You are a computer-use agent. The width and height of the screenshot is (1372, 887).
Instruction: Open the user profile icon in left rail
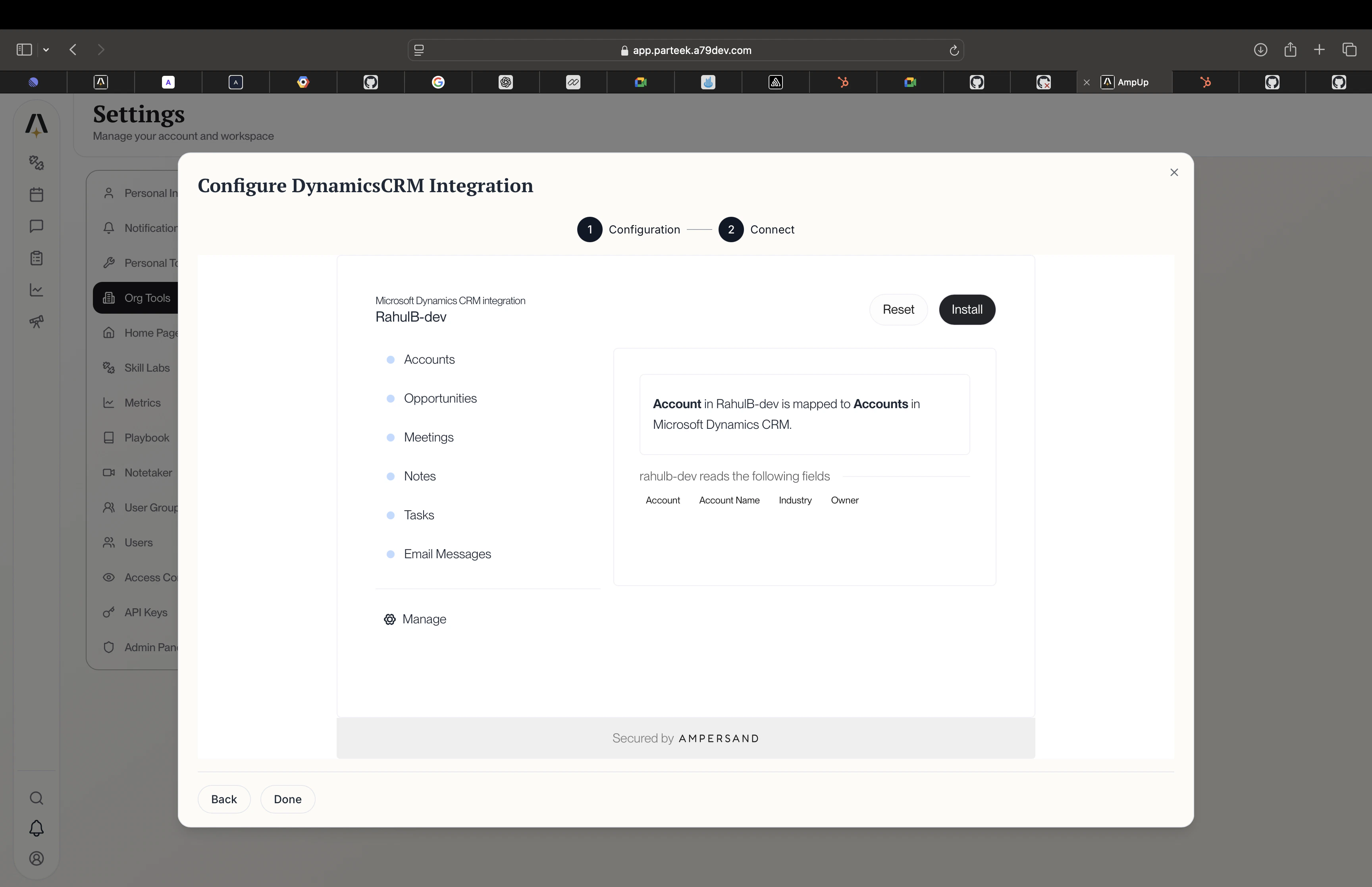(x=36, y=858)
